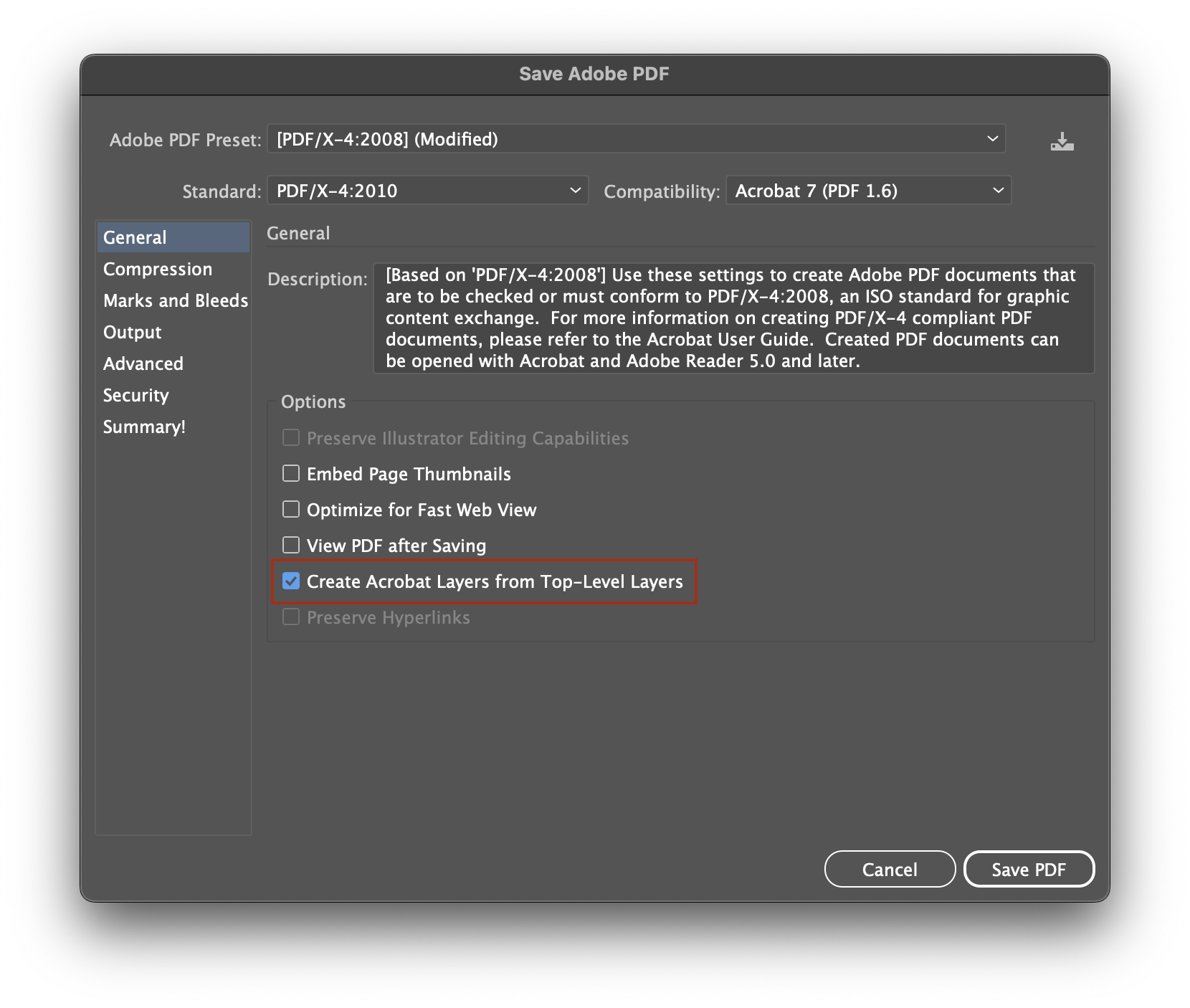Switch to the Security section
Image resolution: width=1190 pixels, height=1008 pixels.
point(173,395)
